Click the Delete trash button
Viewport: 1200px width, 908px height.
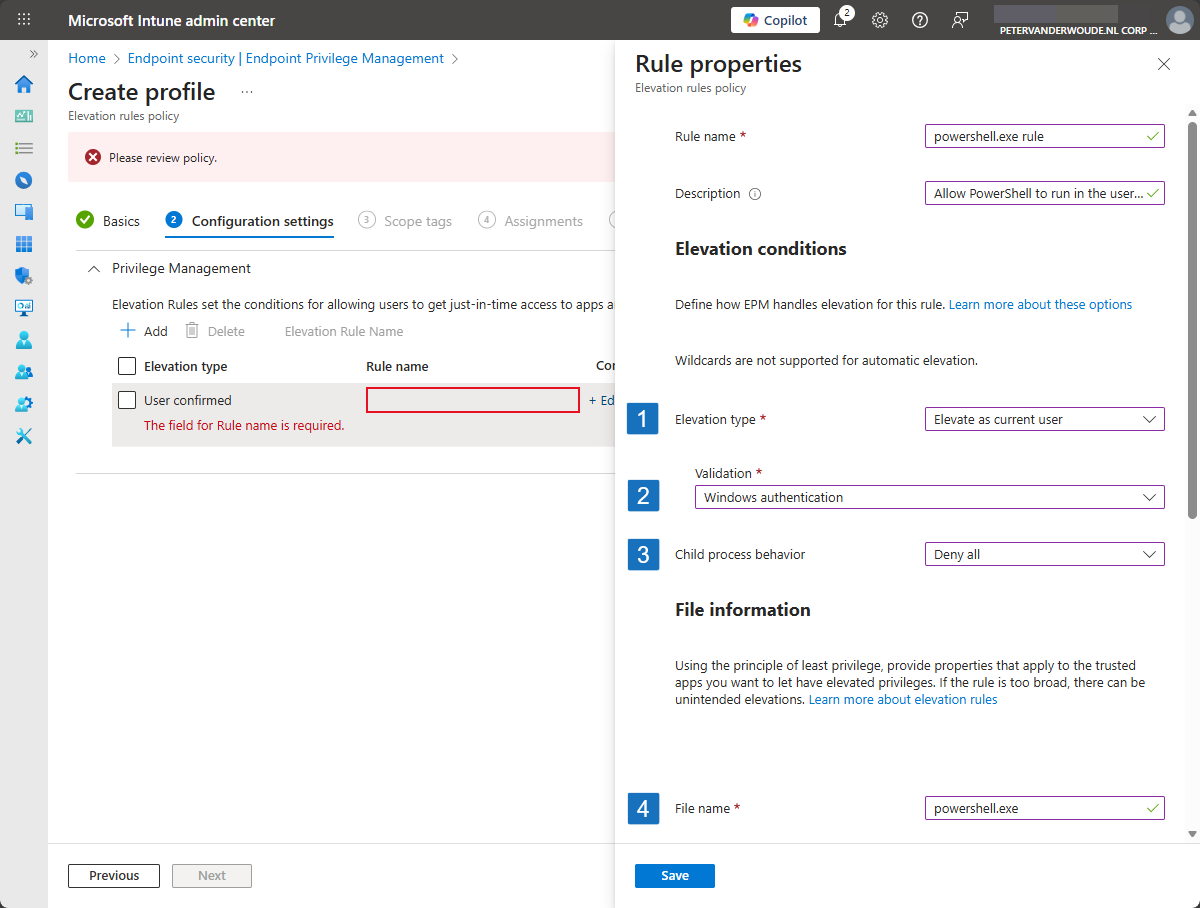[x=215, y=331]
